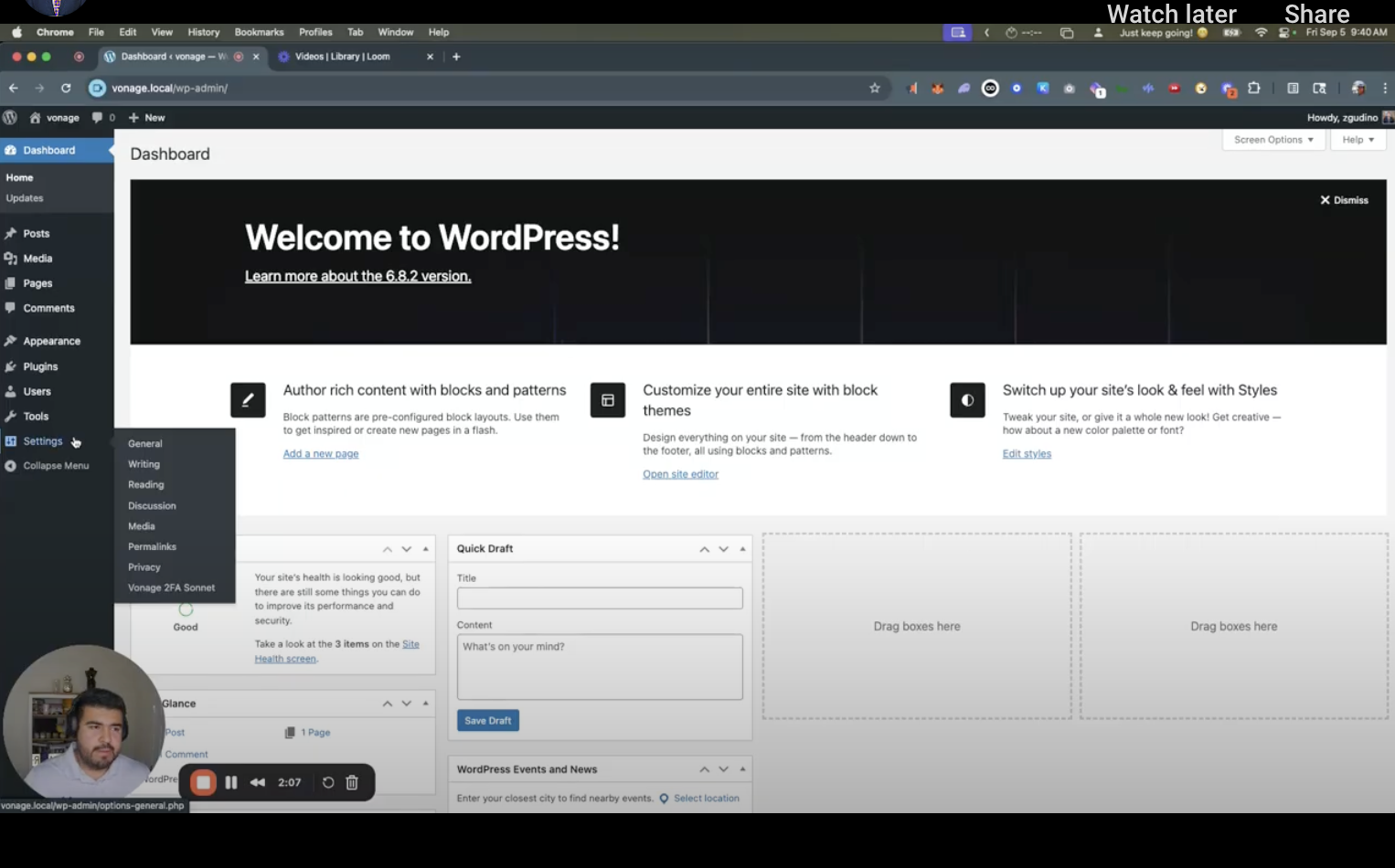Toggle the At a Glance panel
Viewport: 1395px width, 868px height.
[x=425, y=704]
